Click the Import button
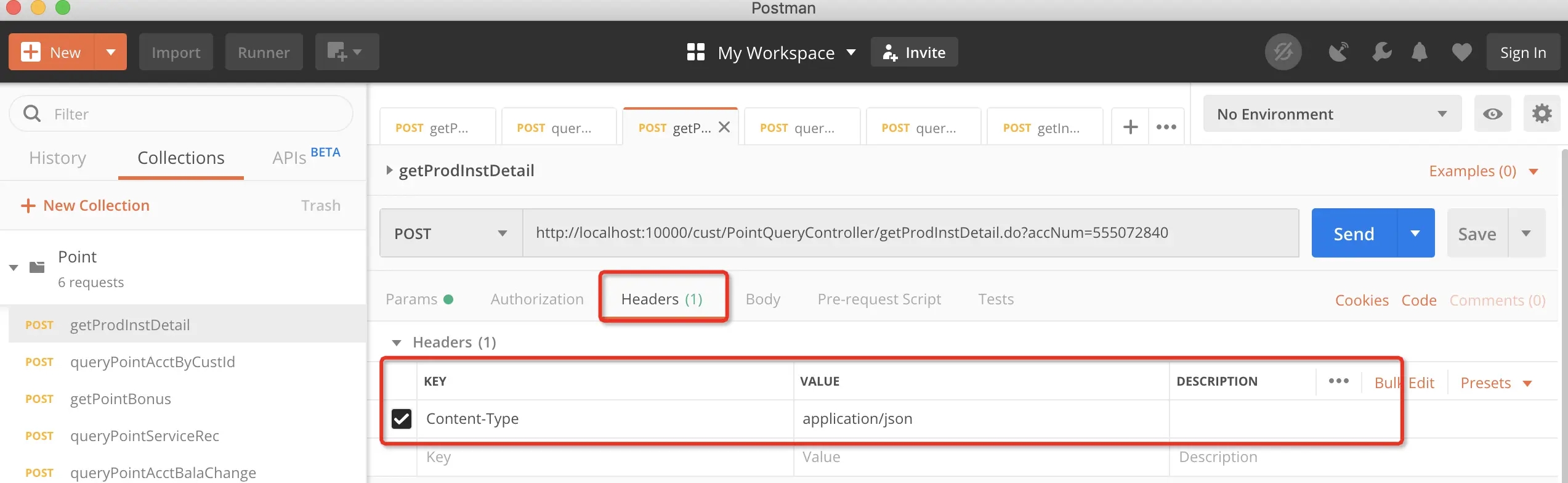This screenshot has width=1568, height=483. 176,52
